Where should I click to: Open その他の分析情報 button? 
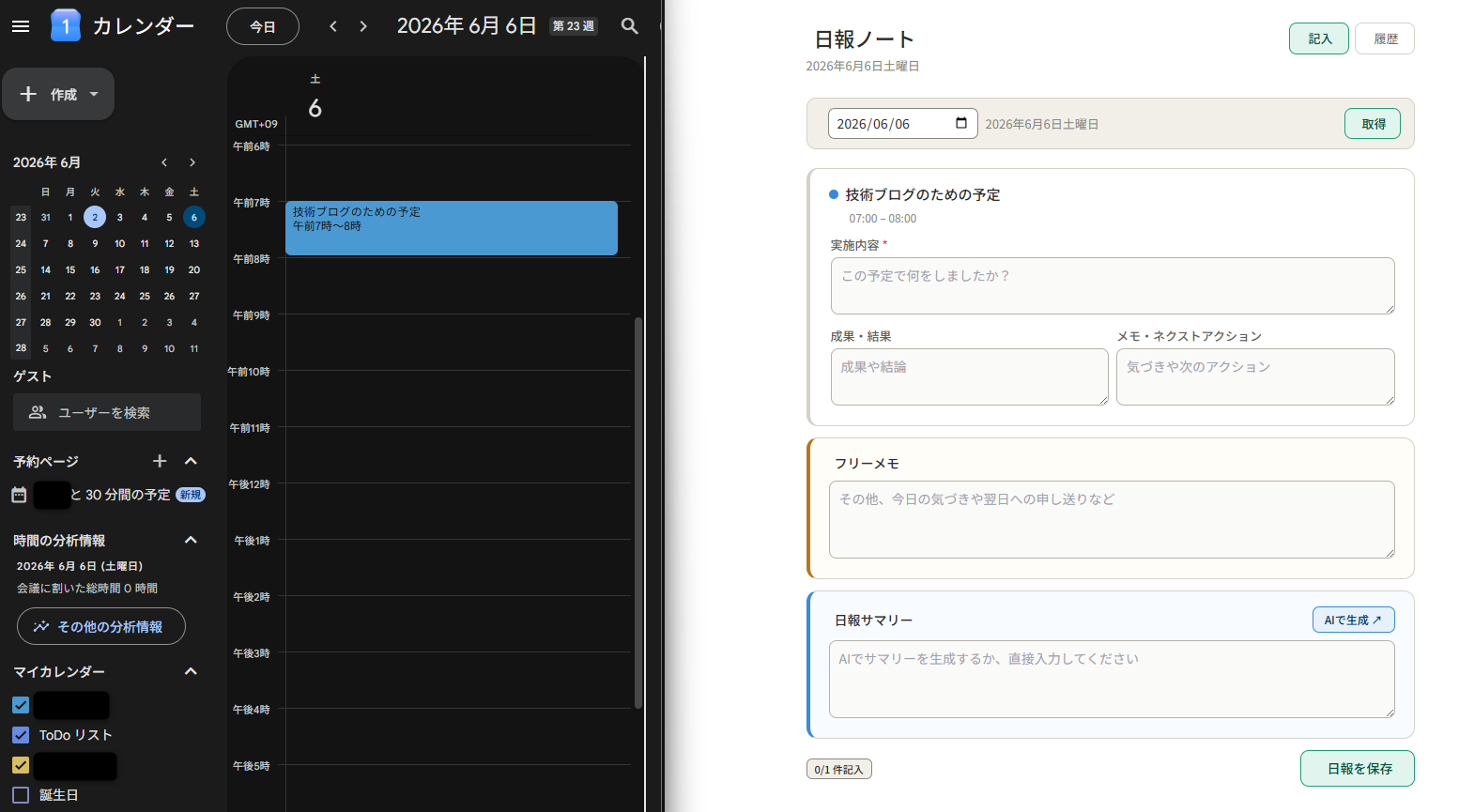[x=101, y=626]
